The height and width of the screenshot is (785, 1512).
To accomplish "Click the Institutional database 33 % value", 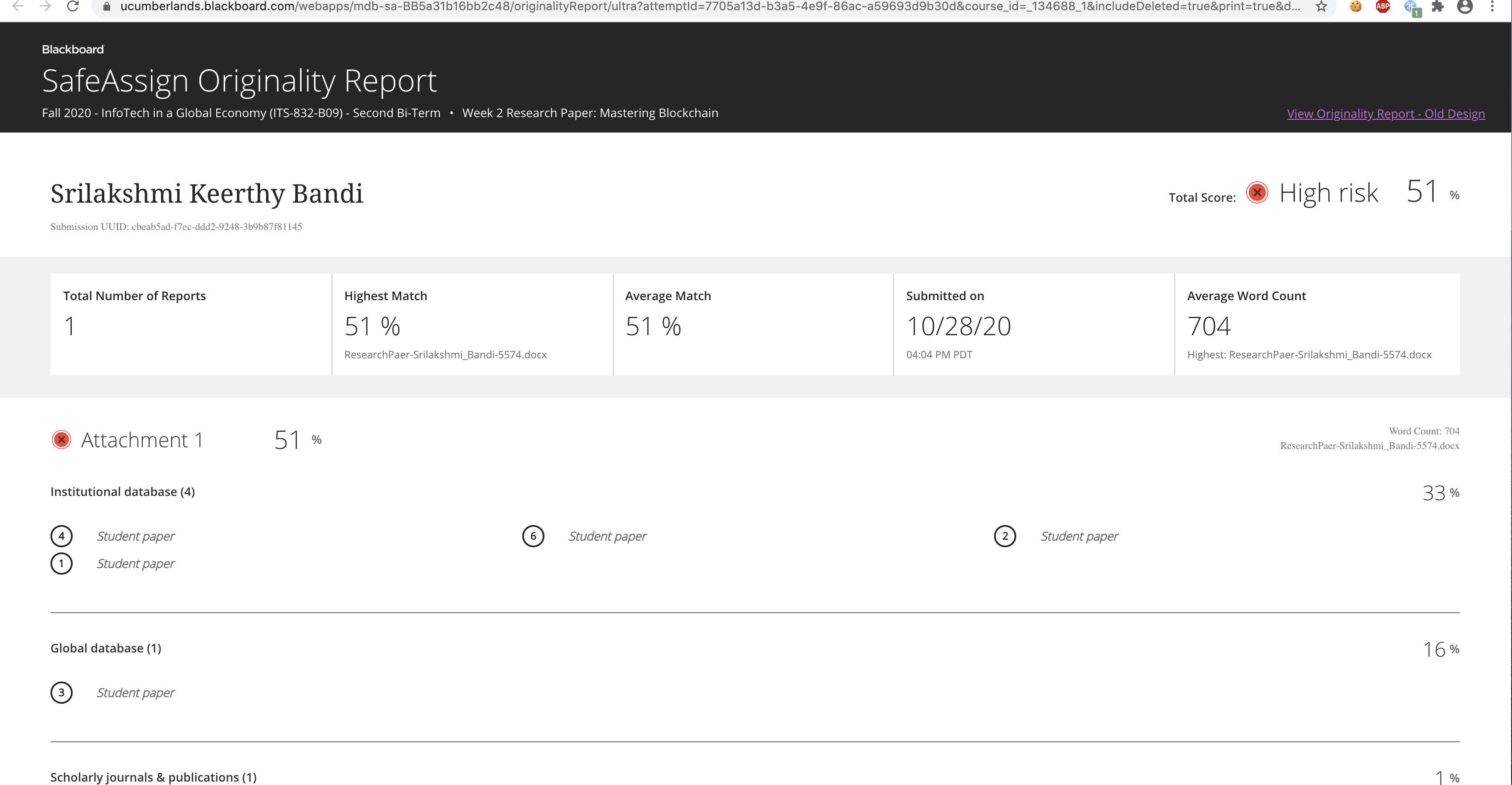I will click(1441, 493).
